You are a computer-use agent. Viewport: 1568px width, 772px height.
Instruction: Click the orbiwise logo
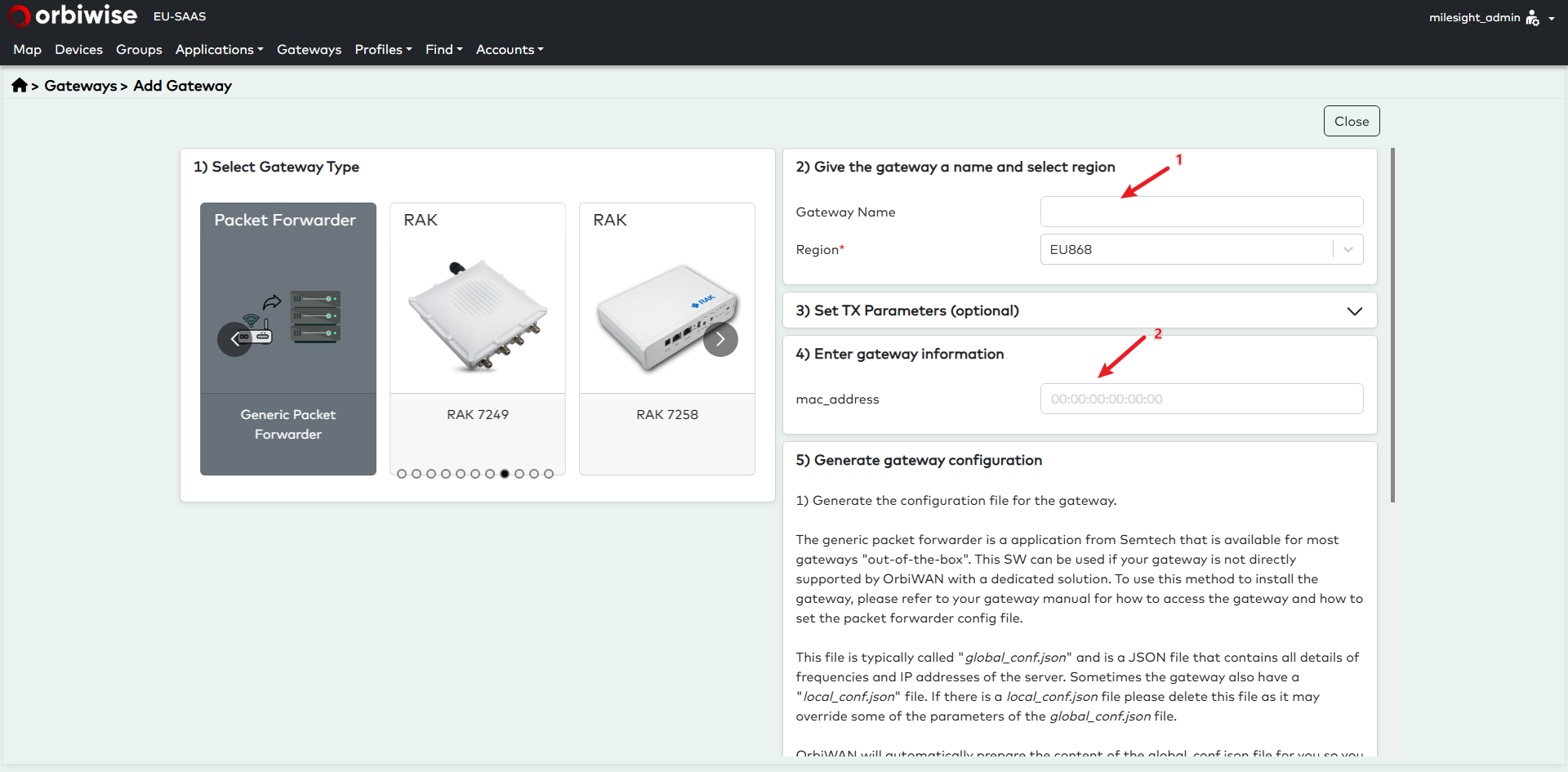(x=72, y=16)
